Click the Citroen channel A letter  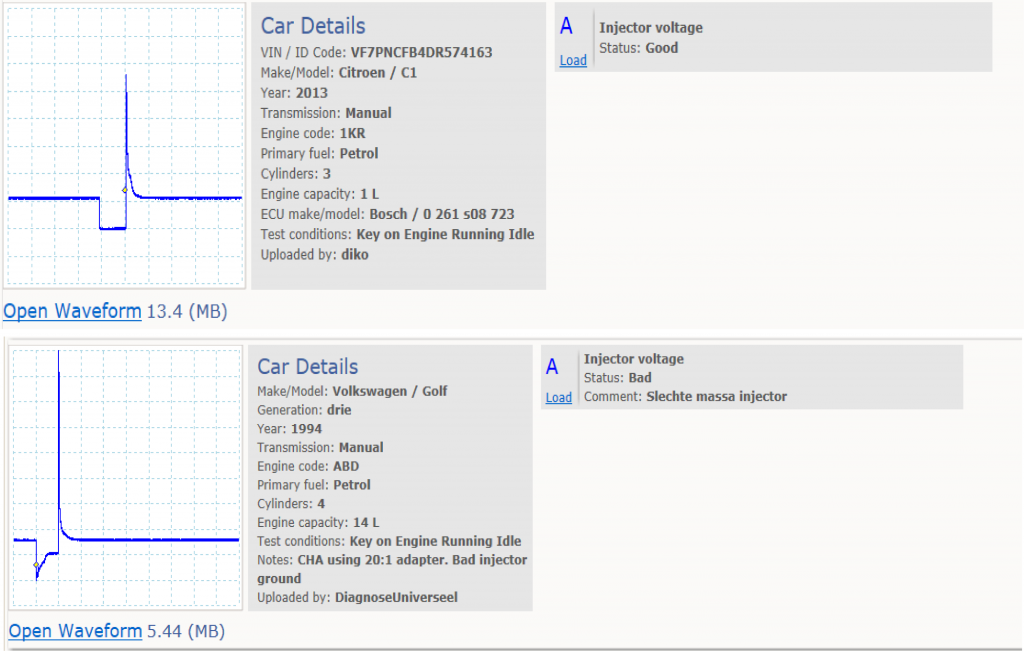(566, 26)
